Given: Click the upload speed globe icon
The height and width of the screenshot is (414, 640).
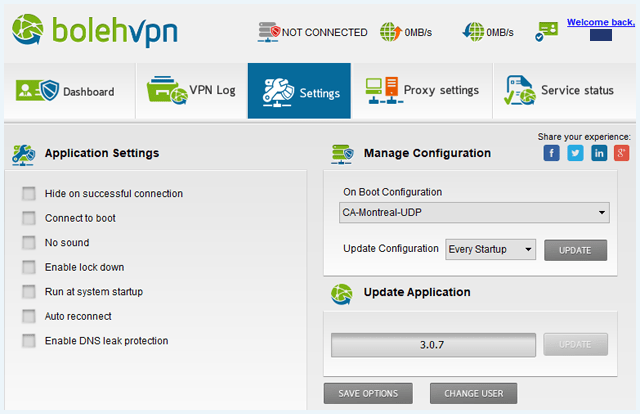Looking at the screenshot, I should 391,31.
